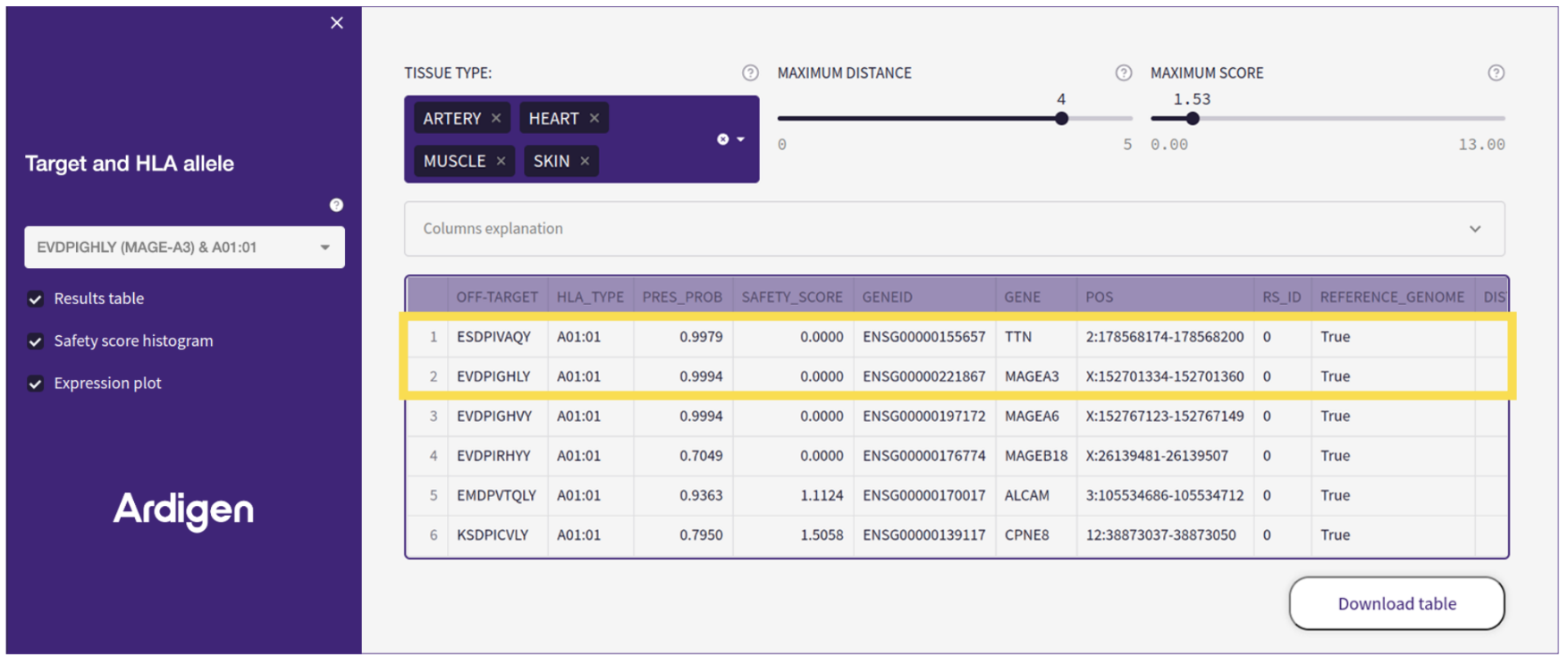Remove the SKIN tissue tag
This screenshot has height=657, width=1568.
pyautogui.click(x=585, y=161)
